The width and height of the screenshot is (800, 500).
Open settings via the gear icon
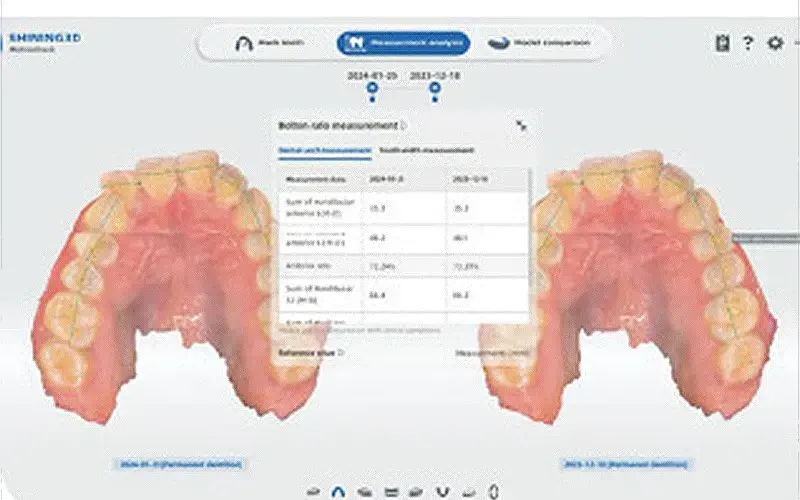point(774,43)
